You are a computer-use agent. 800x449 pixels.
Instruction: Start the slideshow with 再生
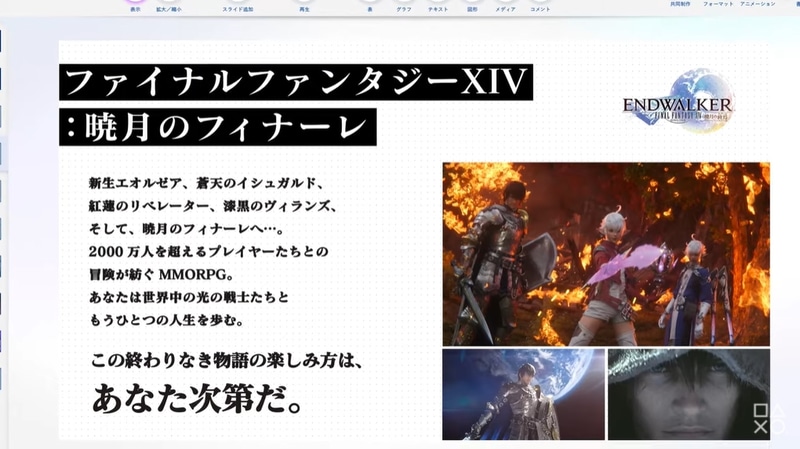pyautogui.click(x=305, y=7)
